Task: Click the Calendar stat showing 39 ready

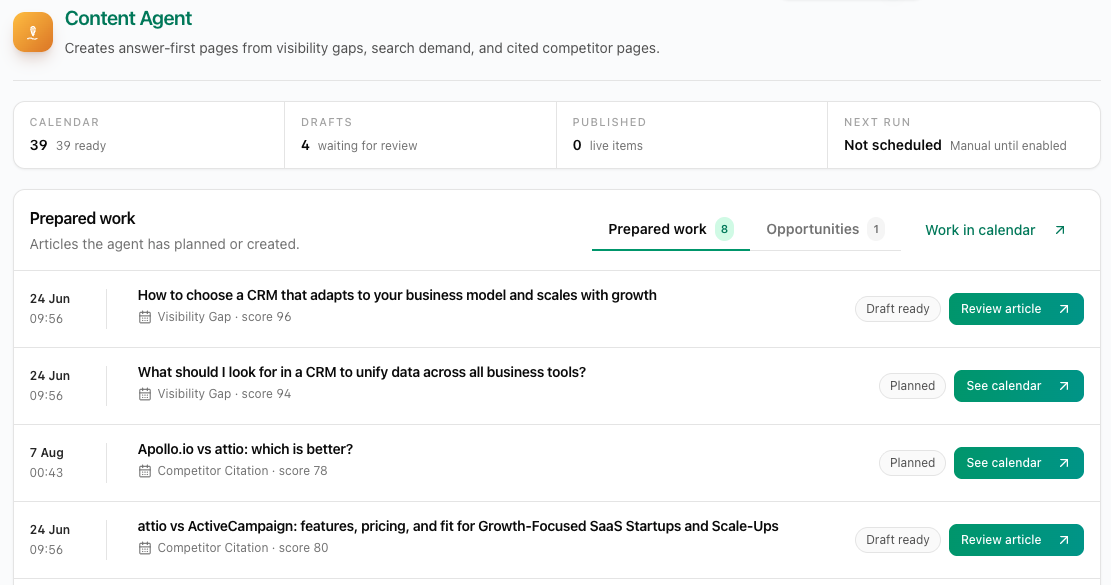Action: point(149,135)
